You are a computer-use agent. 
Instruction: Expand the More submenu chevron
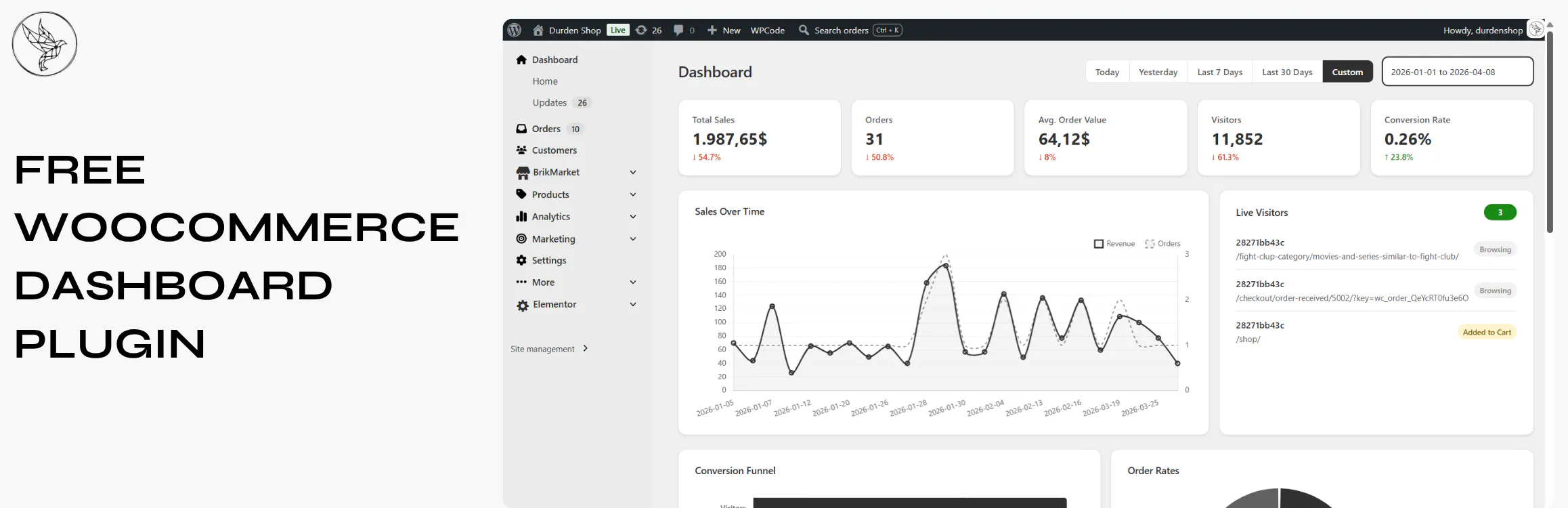point(633,282)
